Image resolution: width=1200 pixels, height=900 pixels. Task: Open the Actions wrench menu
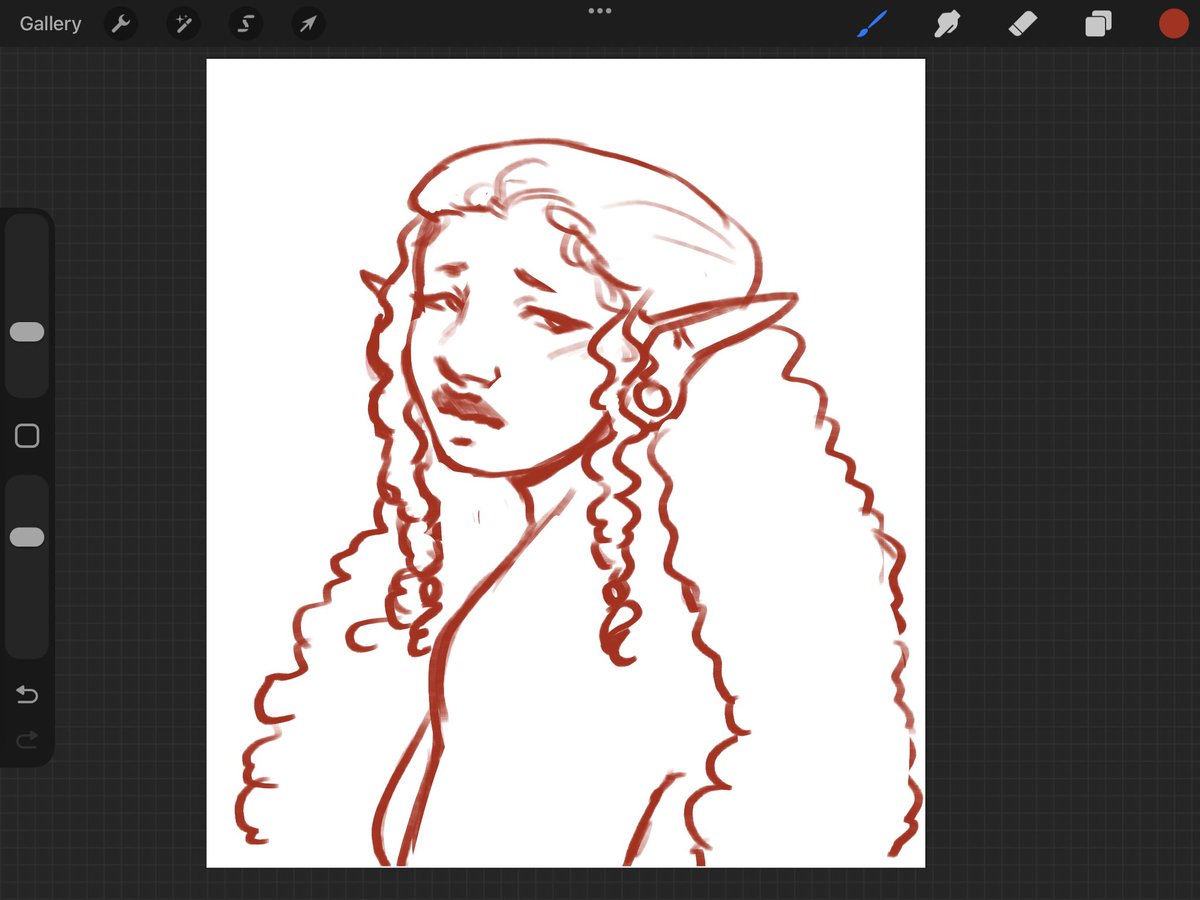121,24
